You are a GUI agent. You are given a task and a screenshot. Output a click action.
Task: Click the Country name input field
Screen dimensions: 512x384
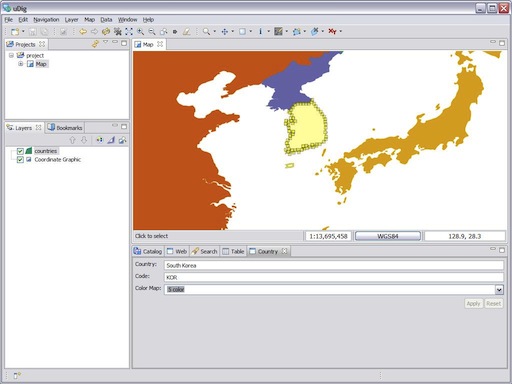tap(334, 265)
